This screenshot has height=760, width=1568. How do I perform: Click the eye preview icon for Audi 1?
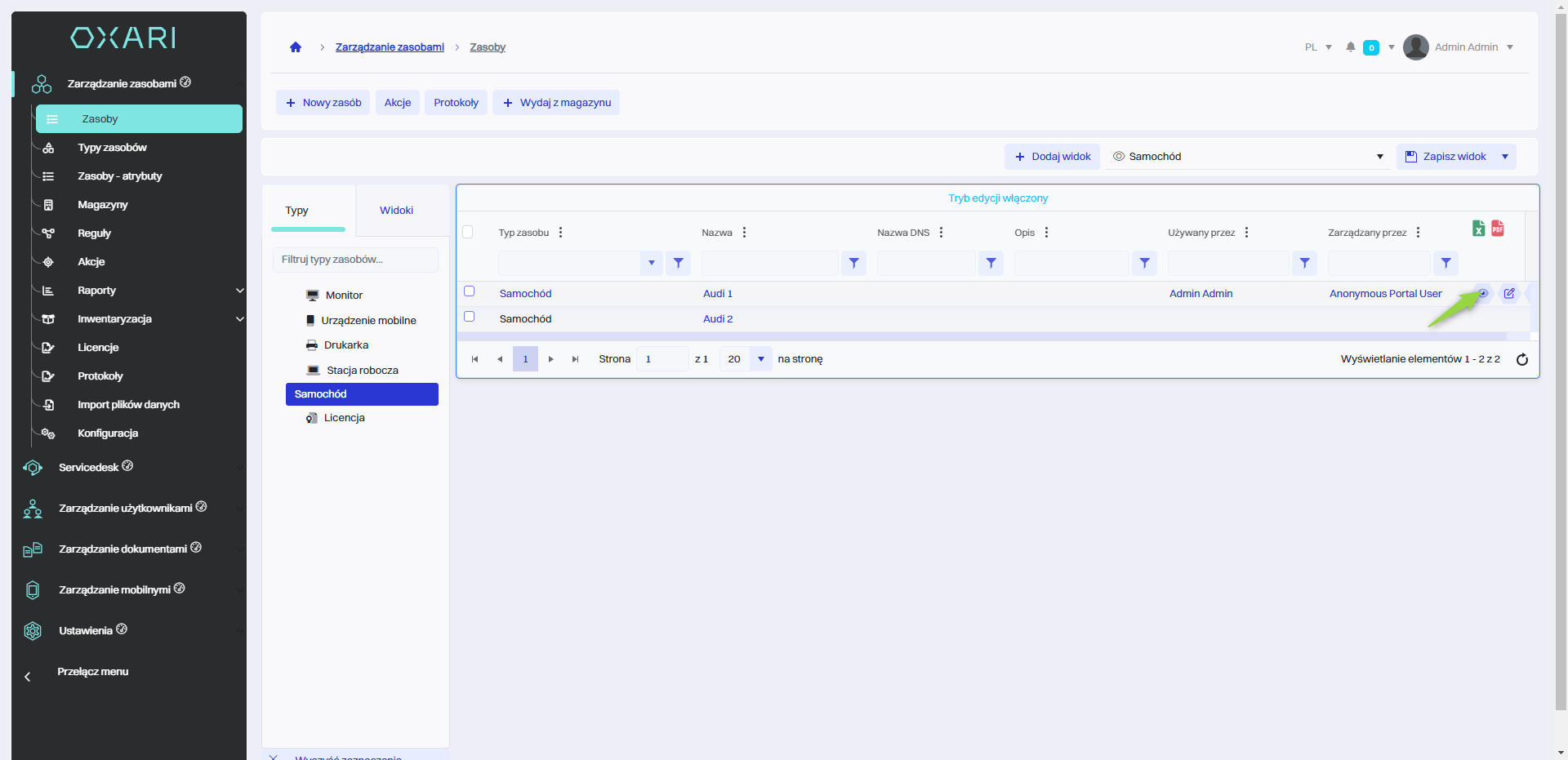point(1483,294)
